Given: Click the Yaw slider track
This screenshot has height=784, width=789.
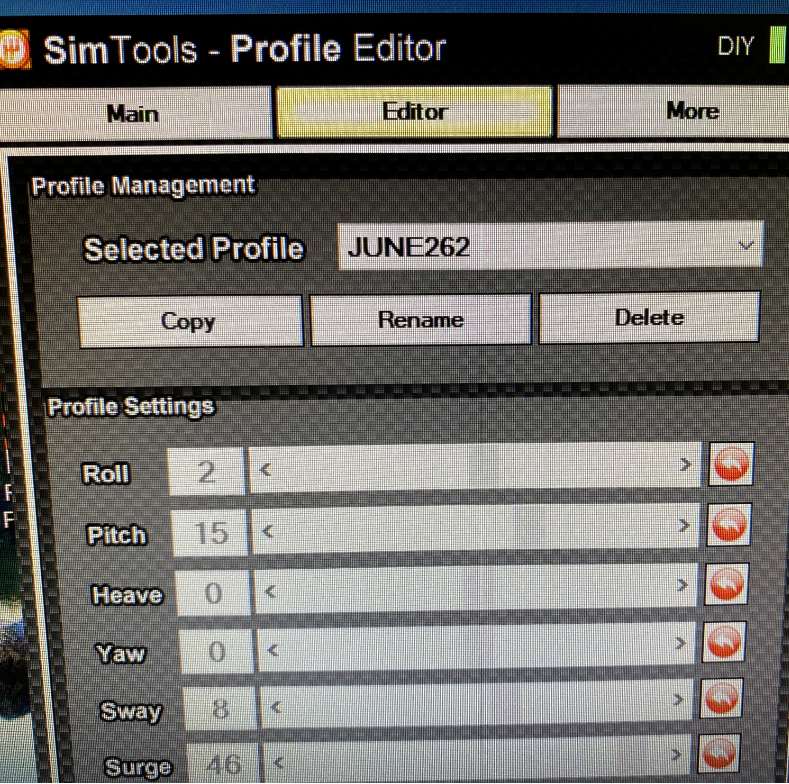Looking at the screenshot, I should (476, 647).
